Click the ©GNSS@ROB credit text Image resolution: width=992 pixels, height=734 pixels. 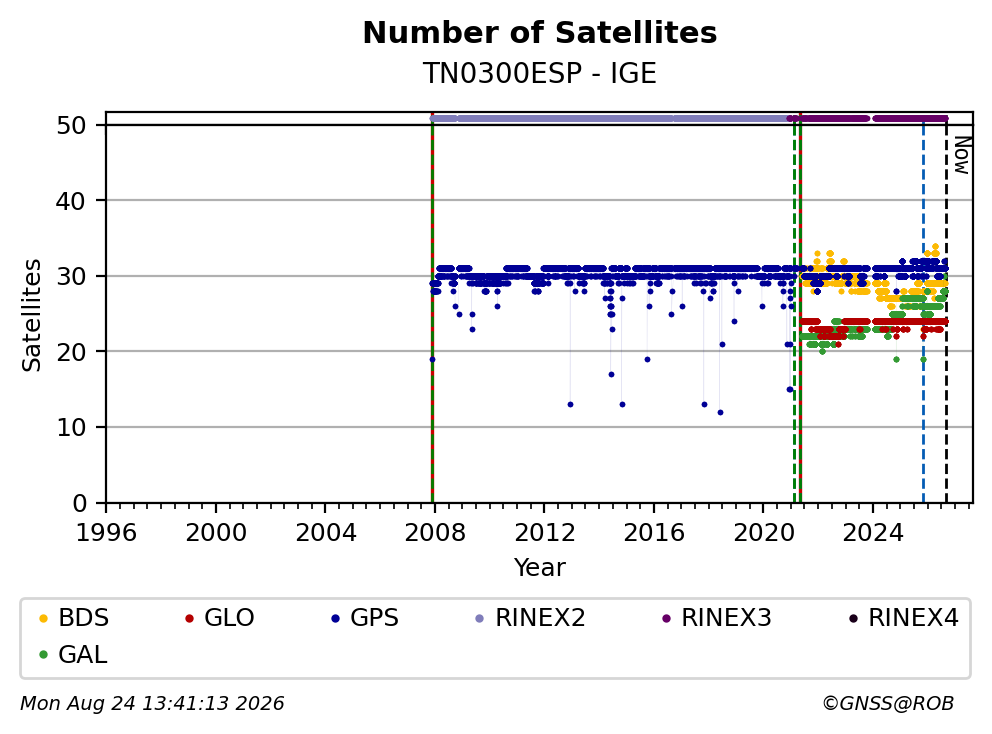[x=888, y=704]
